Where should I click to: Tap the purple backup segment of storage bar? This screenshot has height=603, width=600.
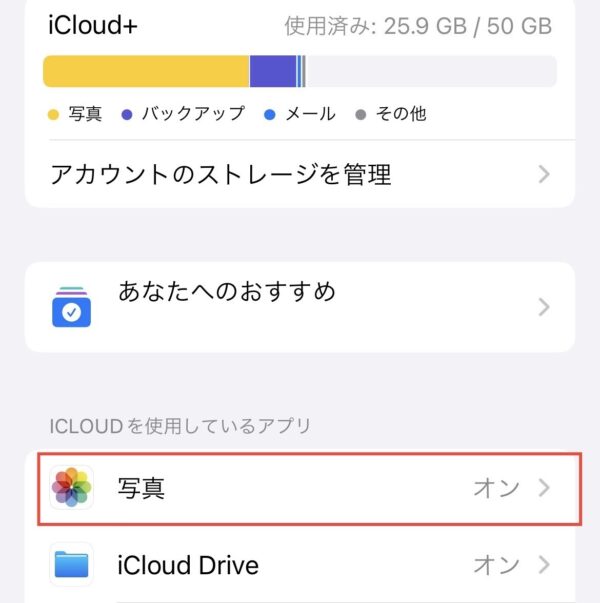[x=273, y=71]
